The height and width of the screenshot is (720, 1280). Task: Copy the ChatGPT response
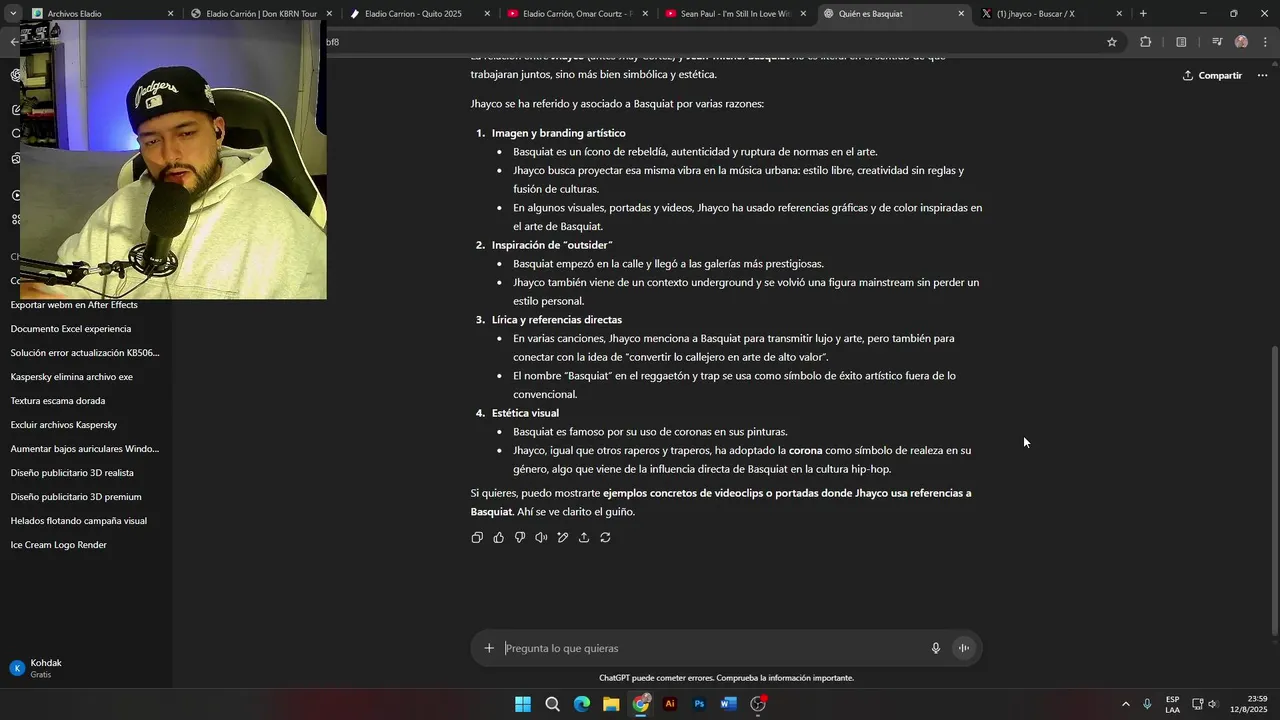477,537
